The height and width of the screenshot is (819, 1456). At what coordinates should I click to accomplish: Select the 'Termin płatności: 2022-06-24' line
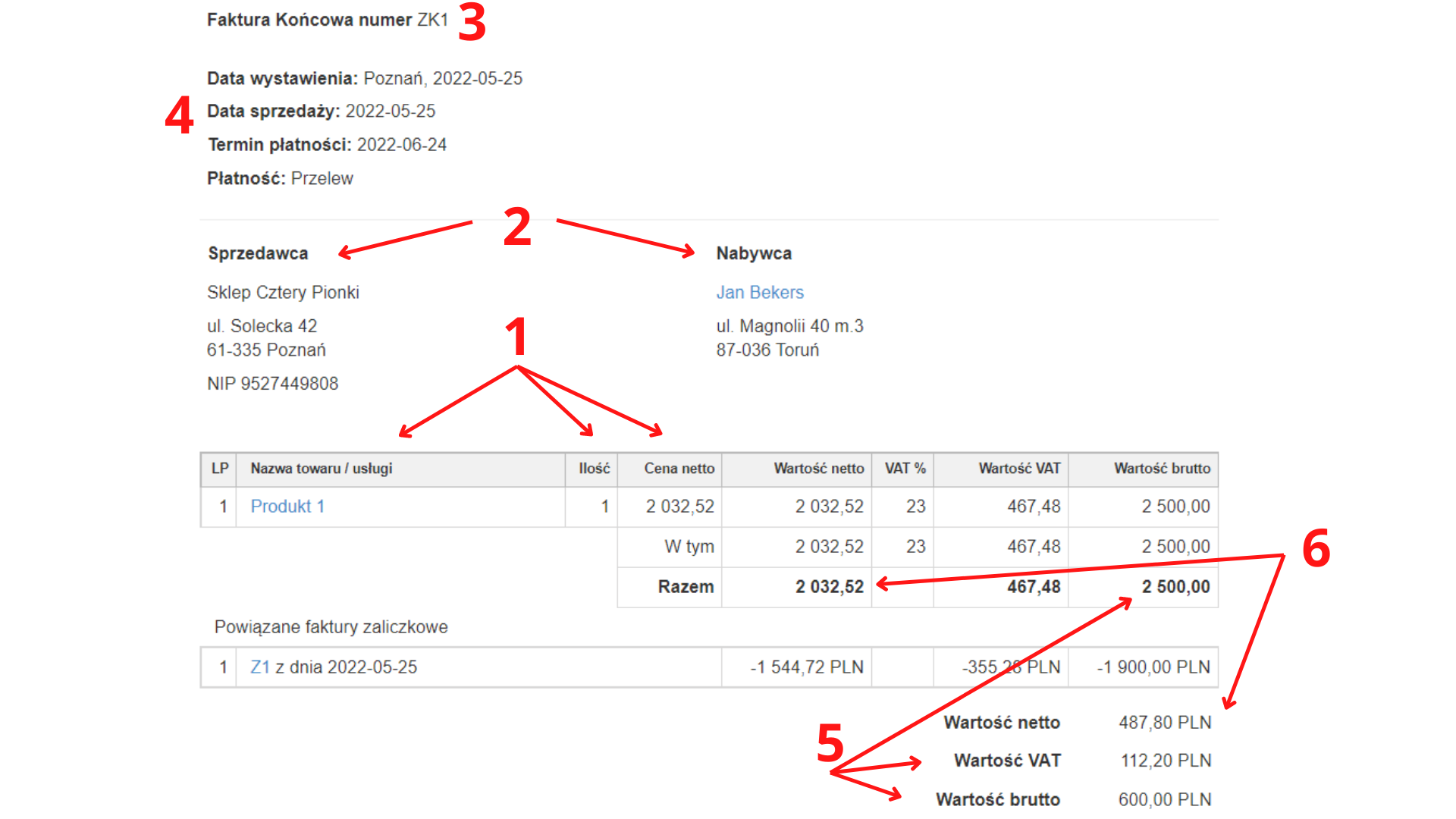pyautogui.click(x=327, y=145)
